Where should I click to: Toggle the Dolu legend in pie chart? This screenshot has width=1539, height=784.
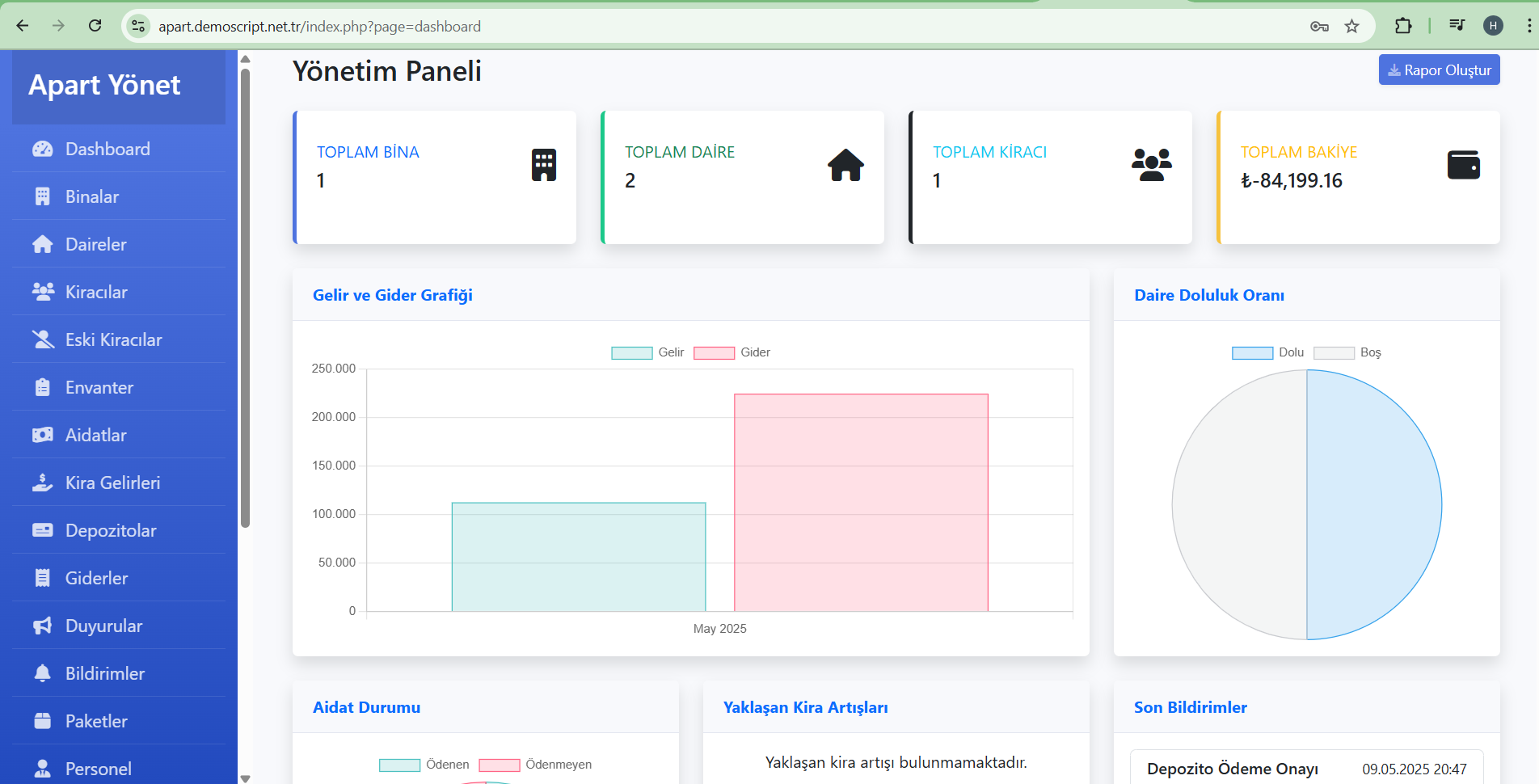pyautogui.click(x=1267, y=353)
